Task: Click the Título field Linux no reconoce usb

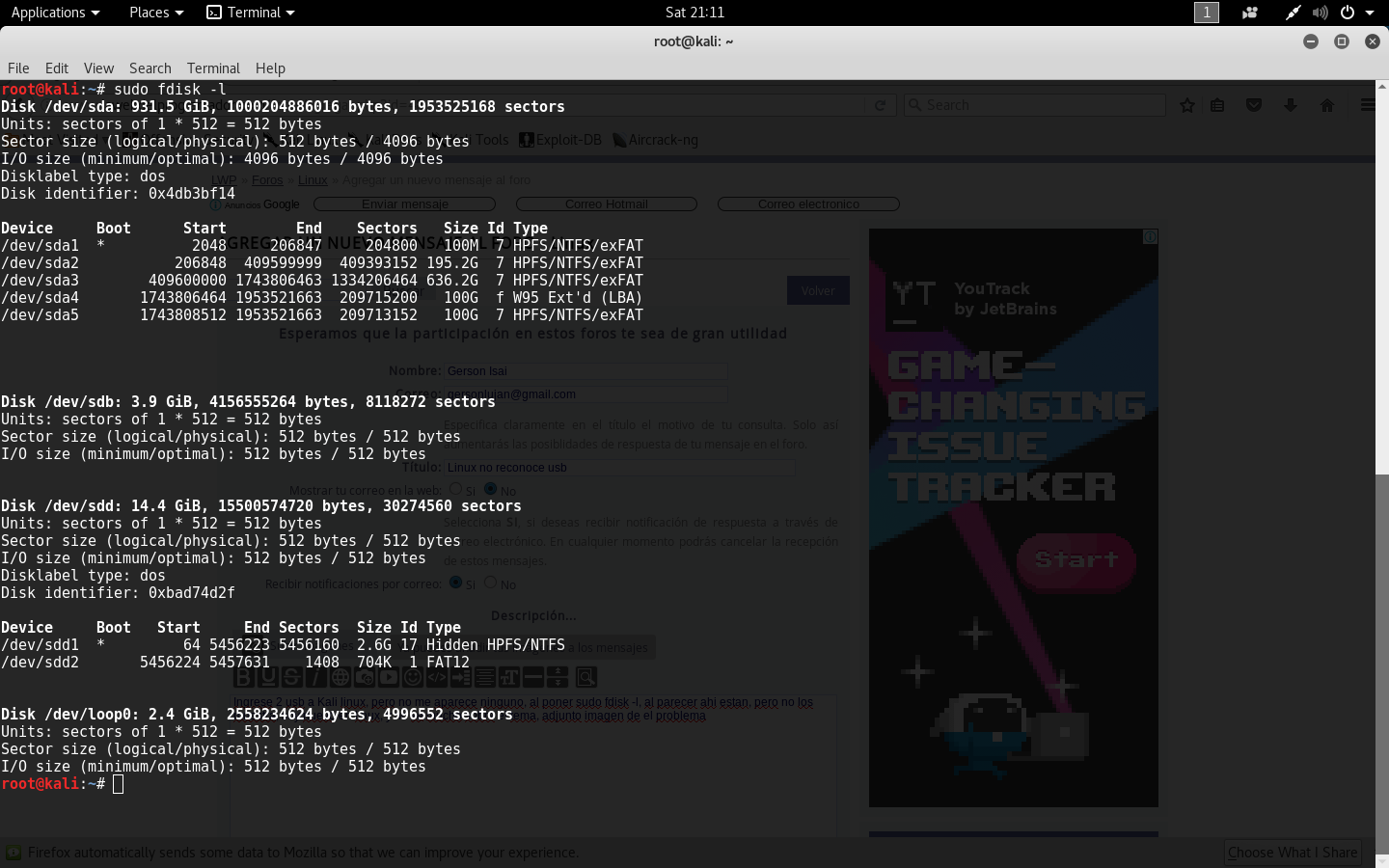Action: 619,468
